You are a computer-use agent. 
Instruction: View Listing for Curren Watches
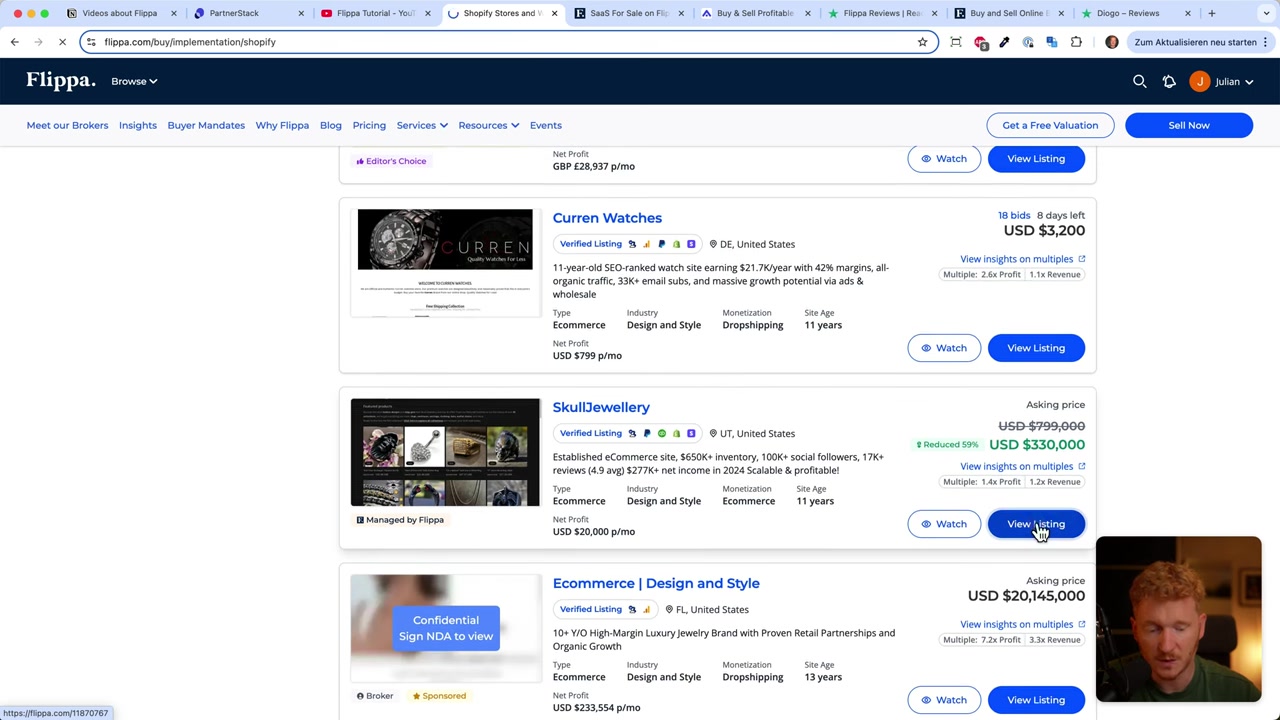click(x=1036, y=348)
